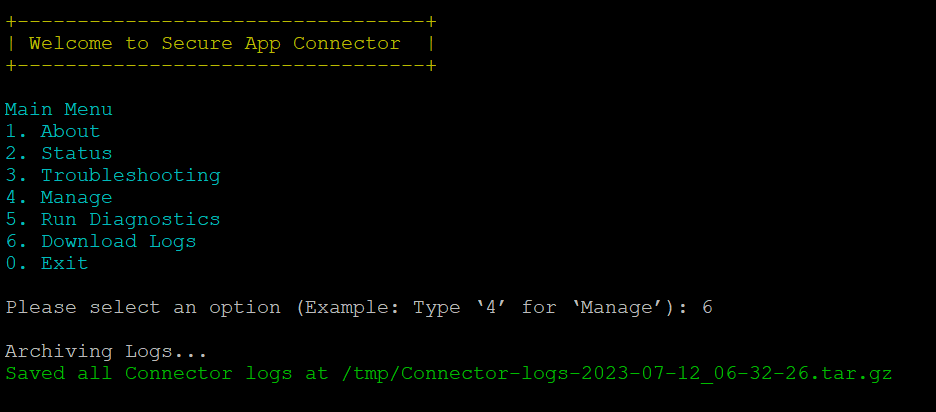Click the word Connector in yellow banner
Screen dimensions: 936x412
click(x=346, y=44)
